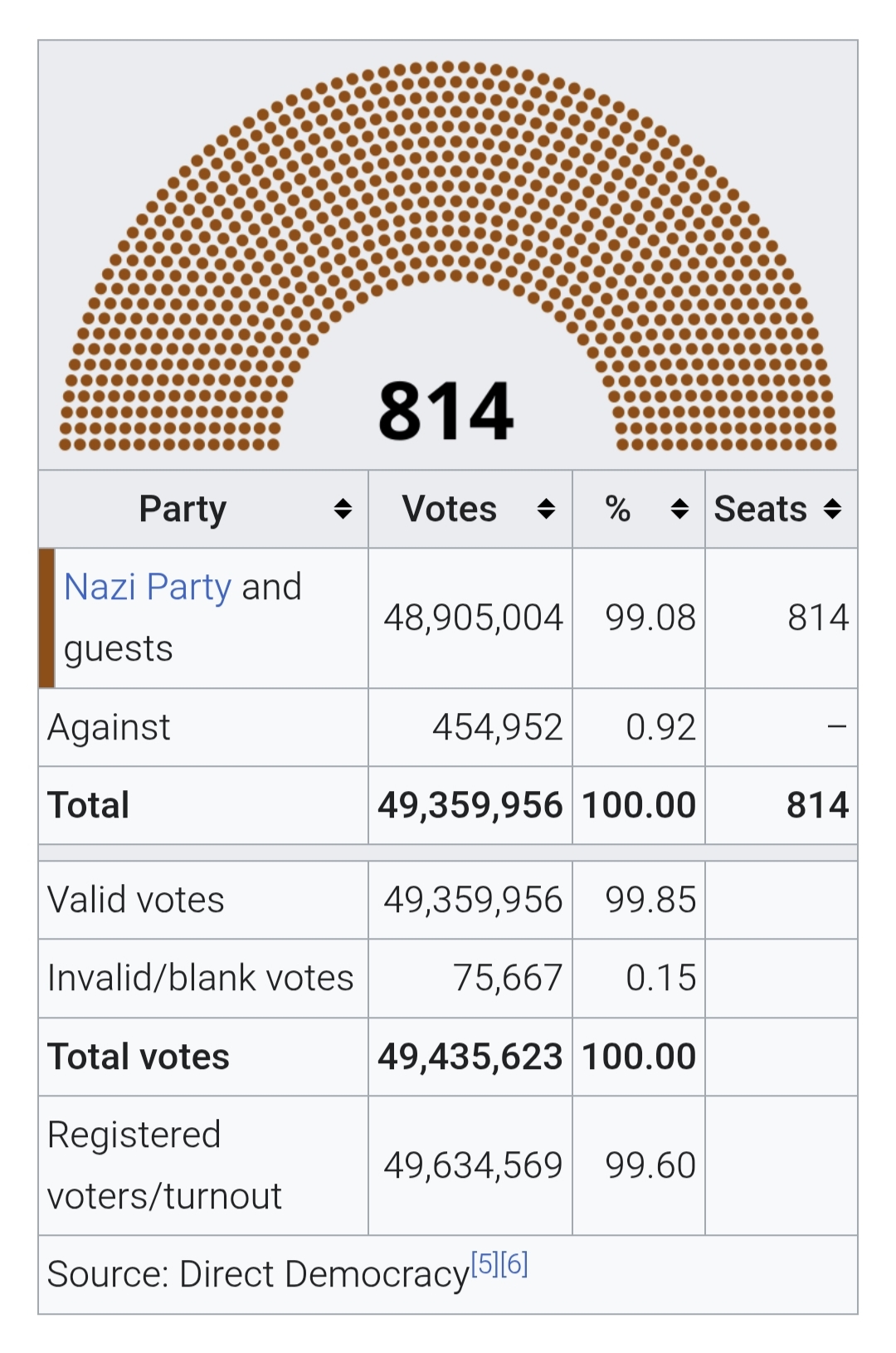The image size is (896, 1353).
Task: Click the Invalid/blank votes row label
Action: pyautogui.click(x=201, y=978)
